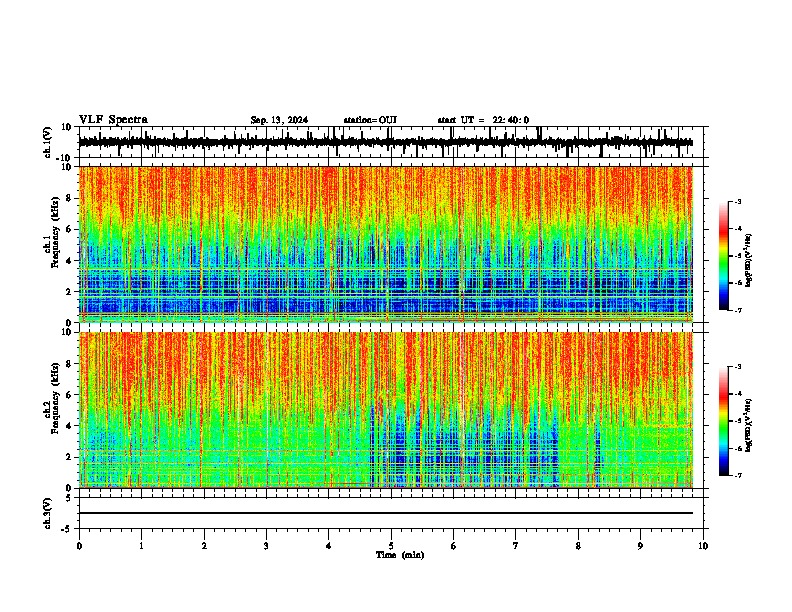Viewport: 792px width, 612px height.
Task: Click the ch.2 "Frequency (kHz)" axis label
Action: click(55, 398)
